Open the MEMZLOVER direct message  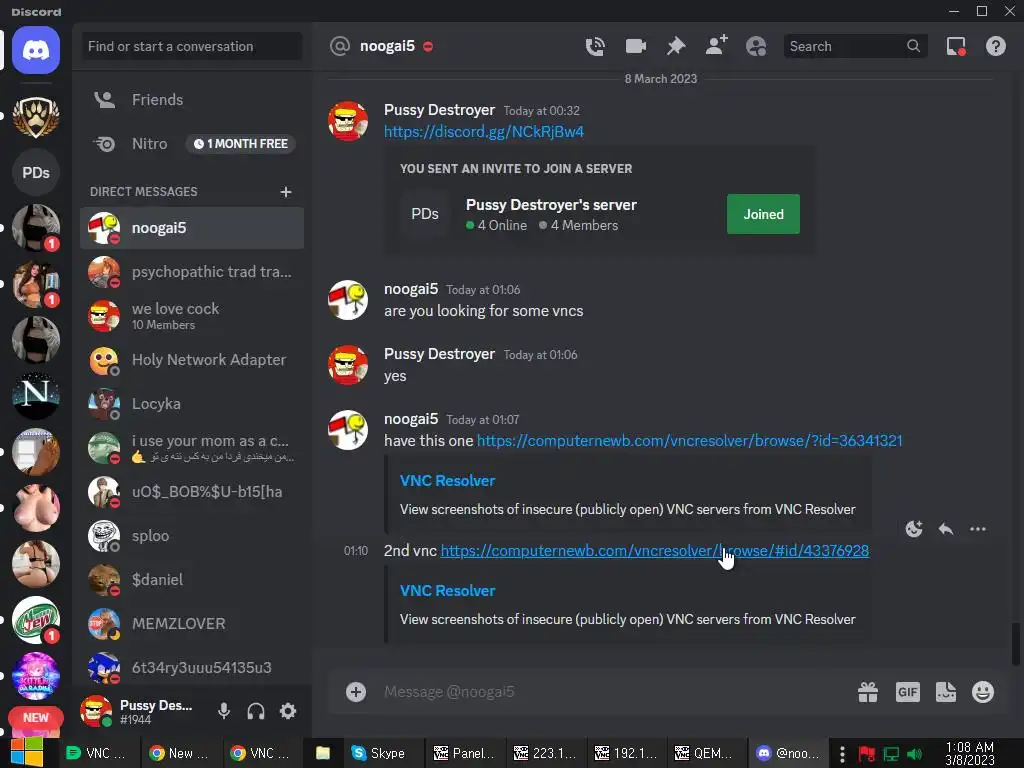click(x=192, y=624)
